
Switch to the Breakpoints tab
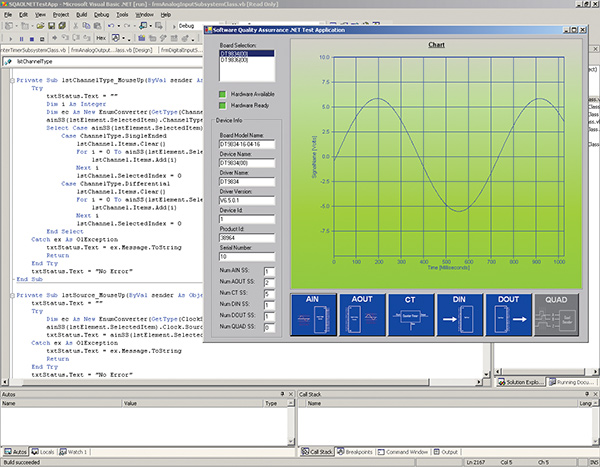[x=355, y=452]
